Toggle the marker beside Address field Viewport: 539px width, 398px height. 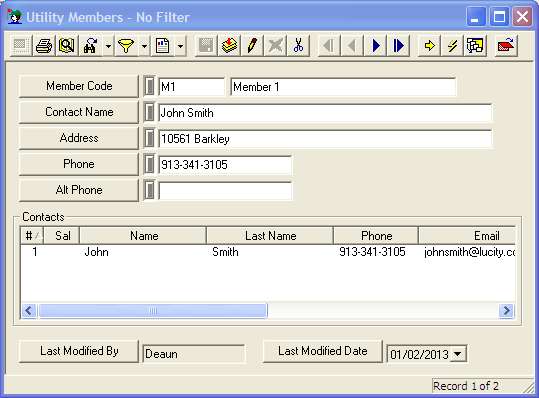pos(150,139)
